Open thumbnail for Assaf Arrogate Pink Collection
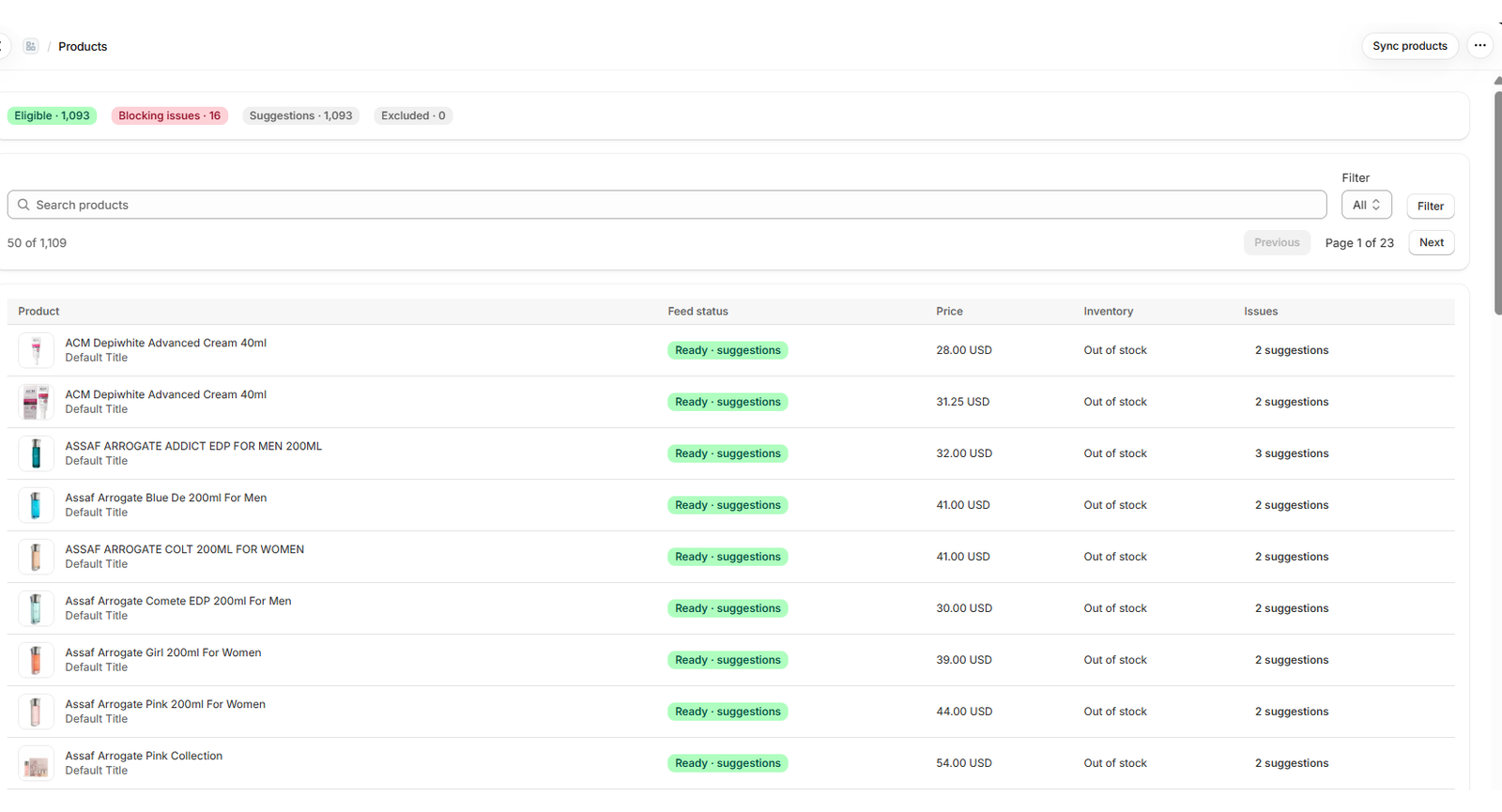 [36, 763]
